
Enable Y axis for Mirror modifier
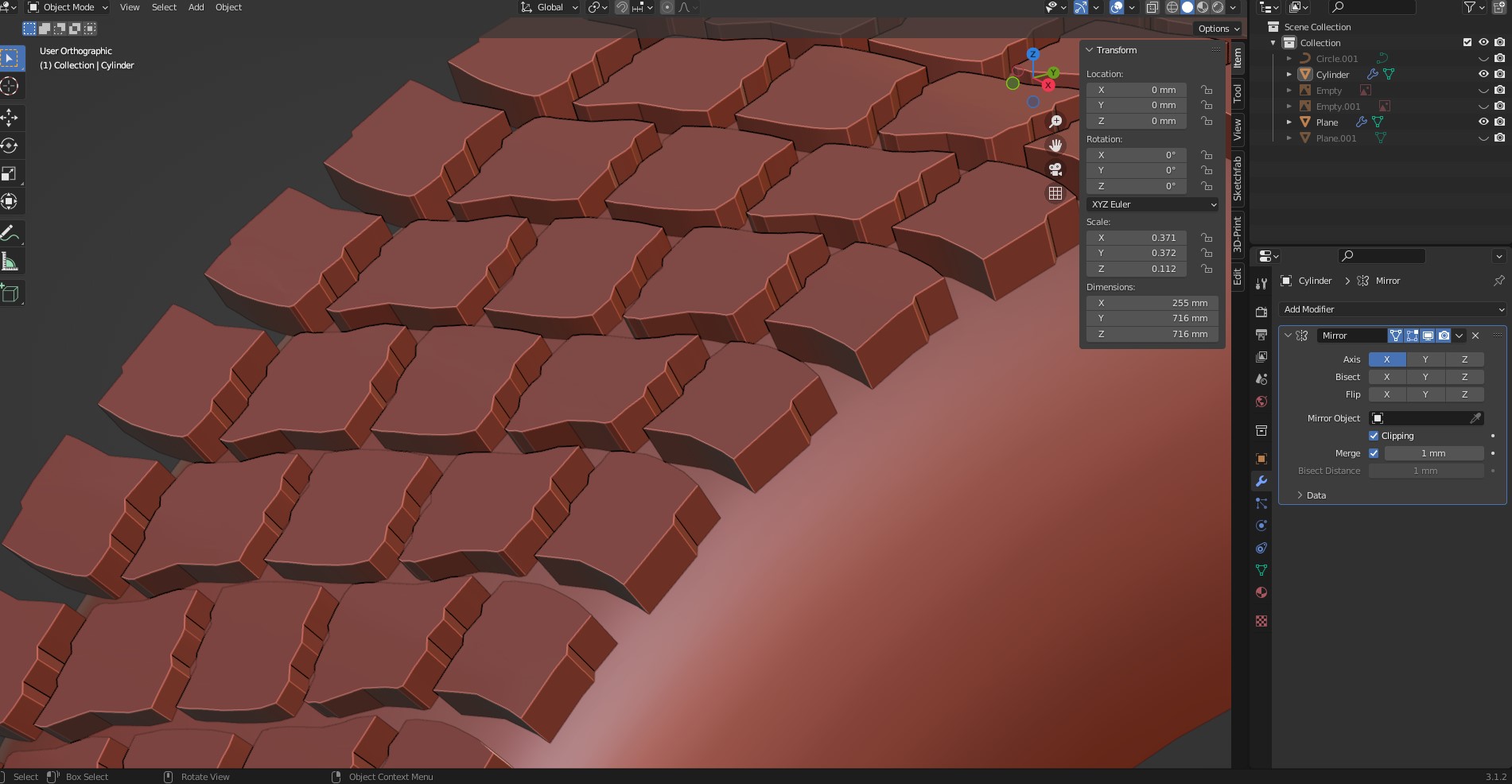pos(1425,359)
